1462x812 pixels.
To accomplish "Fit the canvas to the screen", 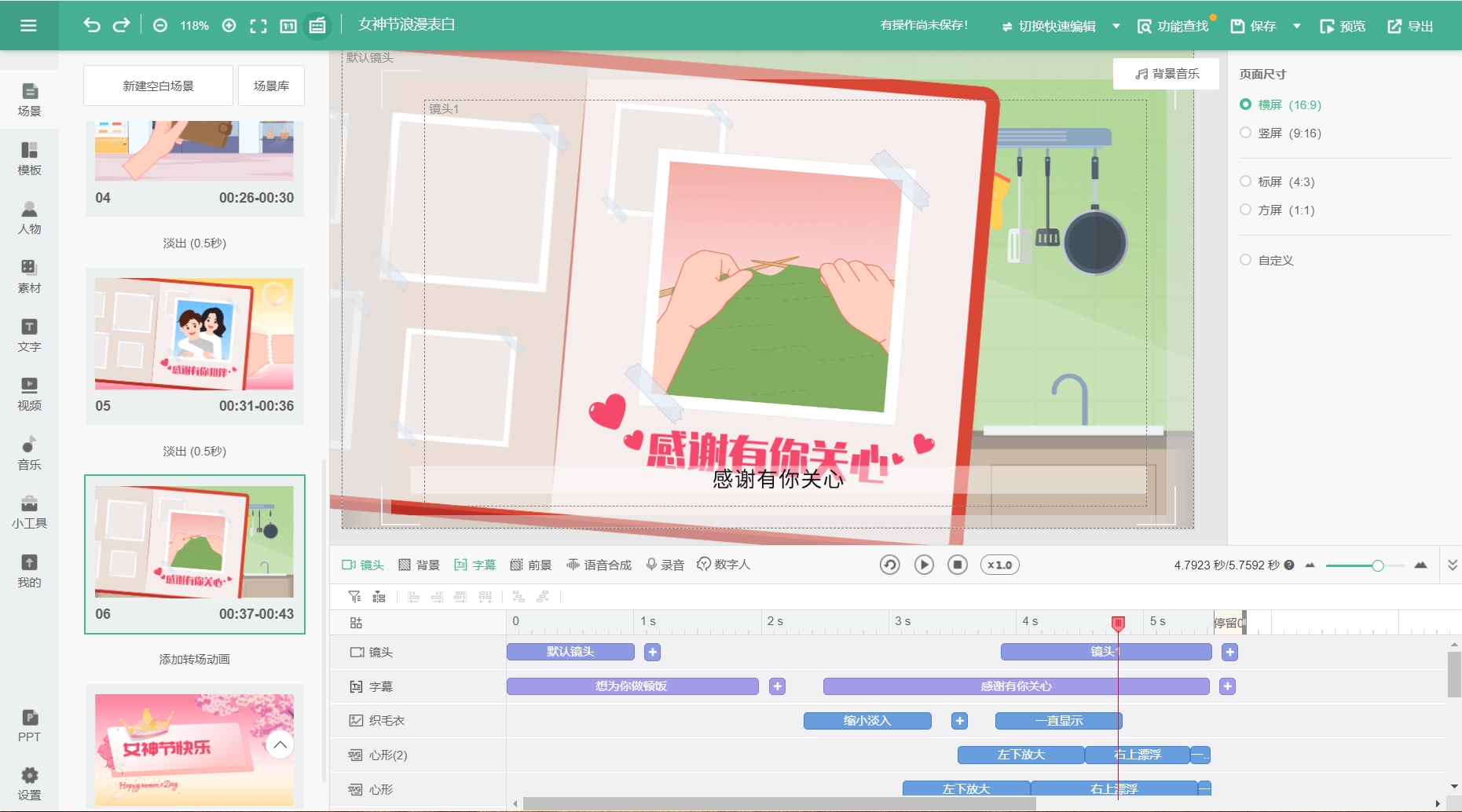I will pyautogui.click(x=258, y=26).
